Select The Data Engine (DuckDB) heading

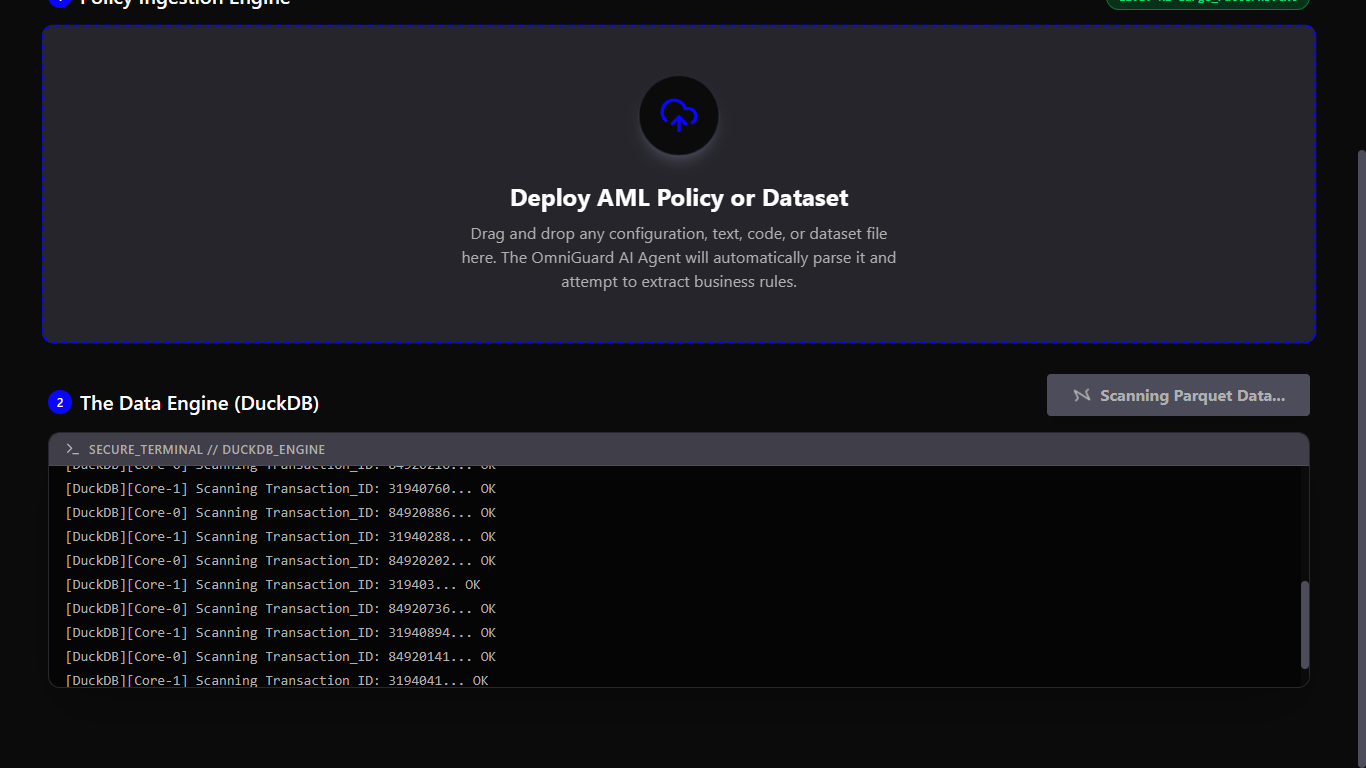tap(199, 403)
